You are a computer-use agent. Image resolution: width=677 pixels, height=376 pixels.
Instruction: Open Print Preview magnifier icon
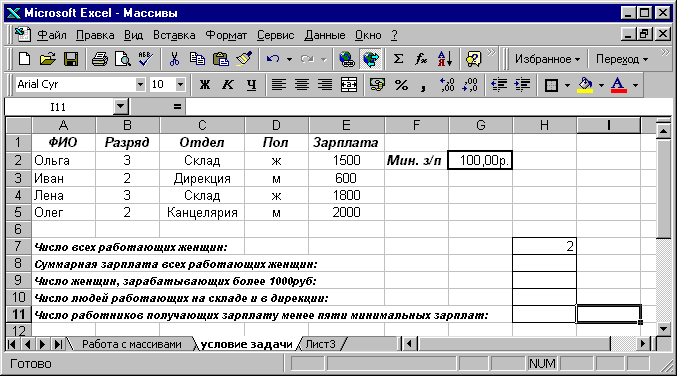click(123, 59)
